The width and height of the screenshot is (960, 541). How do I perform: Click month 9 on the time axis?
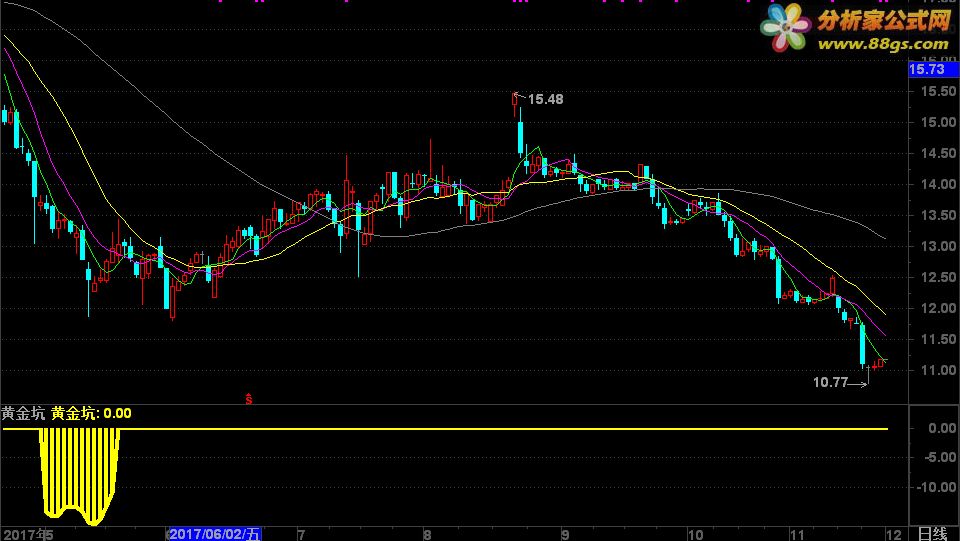point(564,534)
